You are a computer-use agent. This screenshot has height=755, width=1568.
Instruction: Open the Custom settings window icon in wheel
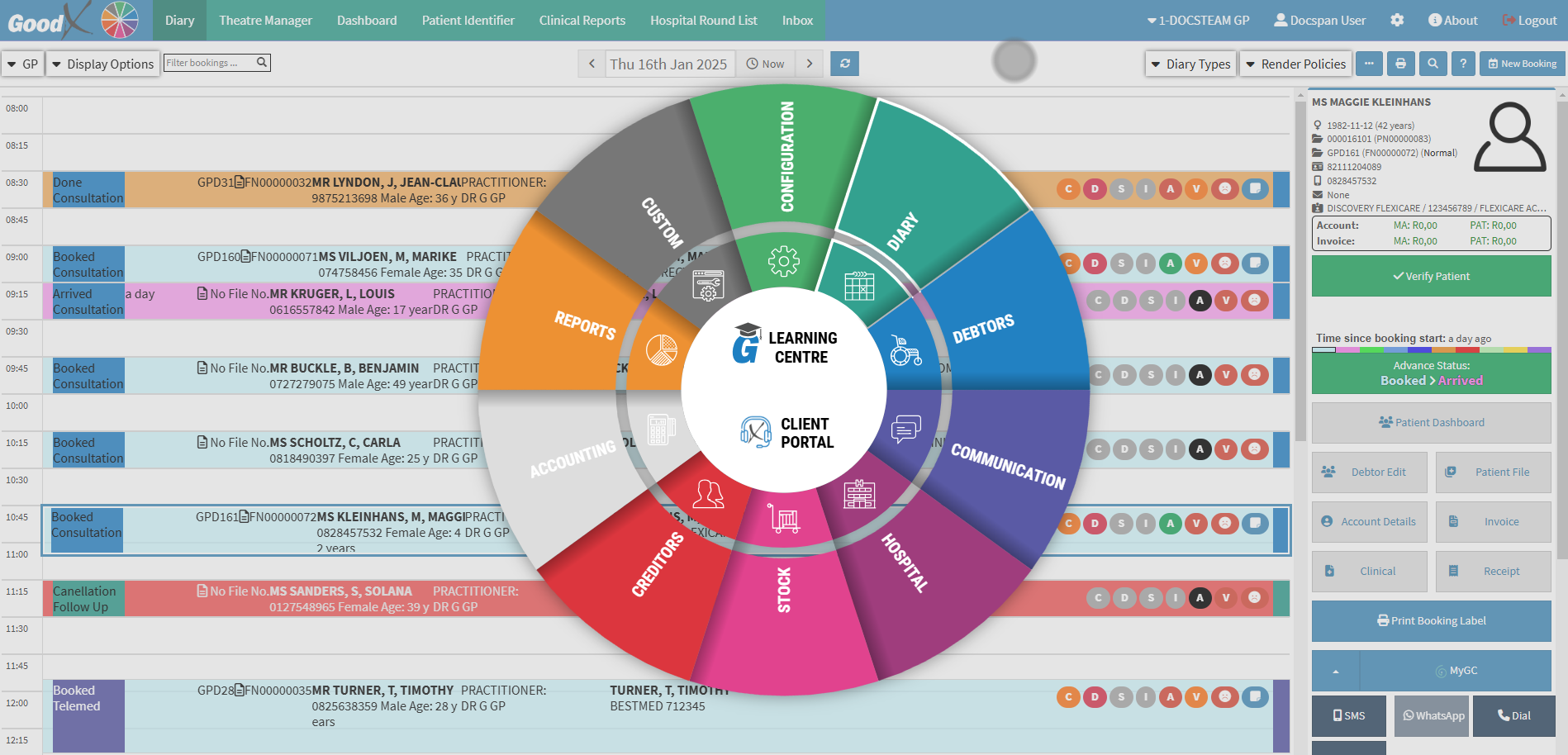point(708,286)
